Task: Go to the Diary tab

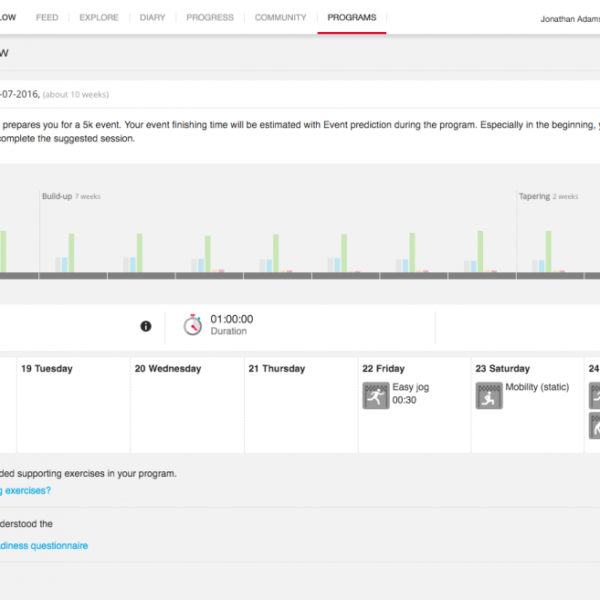Action: pos(153,18)
